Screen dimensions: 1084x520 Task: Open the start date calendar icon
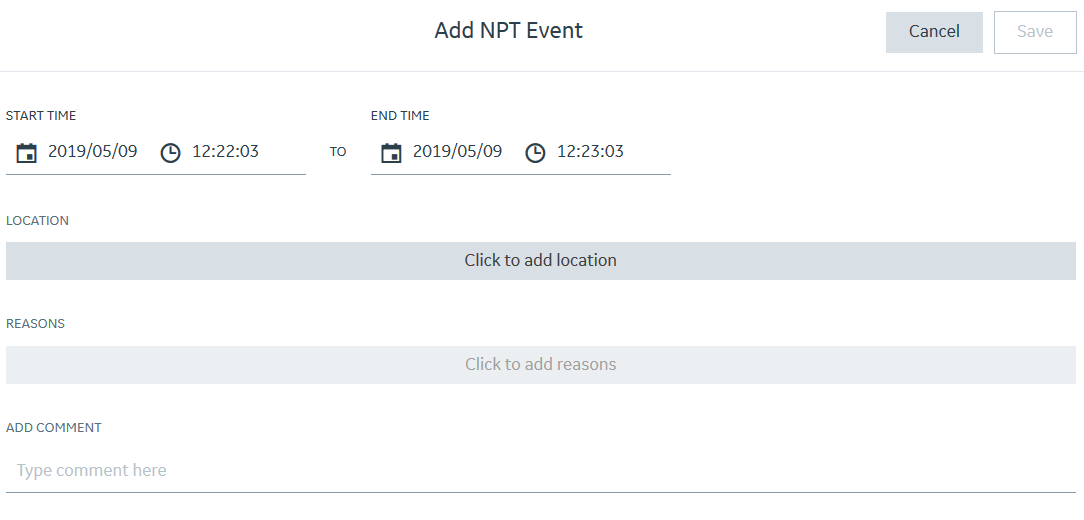click(x=26, y=153)
